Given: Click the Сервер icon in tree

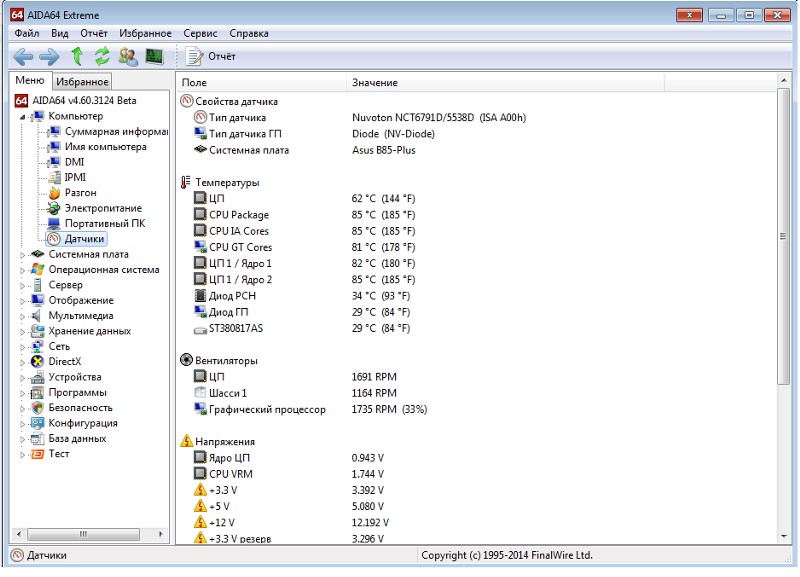Looking at the screenshot, I should coord(37,285).
